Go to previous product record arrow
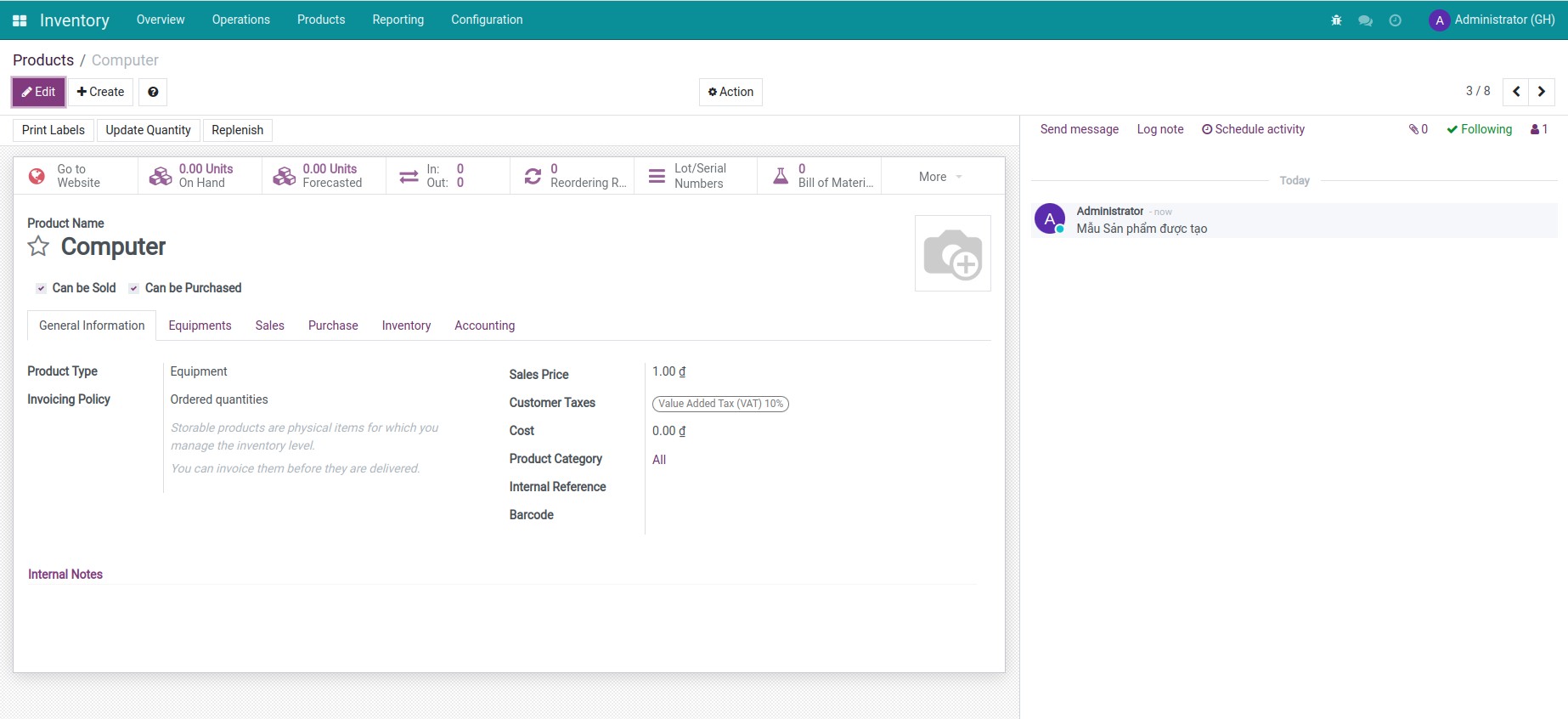Viewport: 1568px width, 719px height. pos(1516,92)
